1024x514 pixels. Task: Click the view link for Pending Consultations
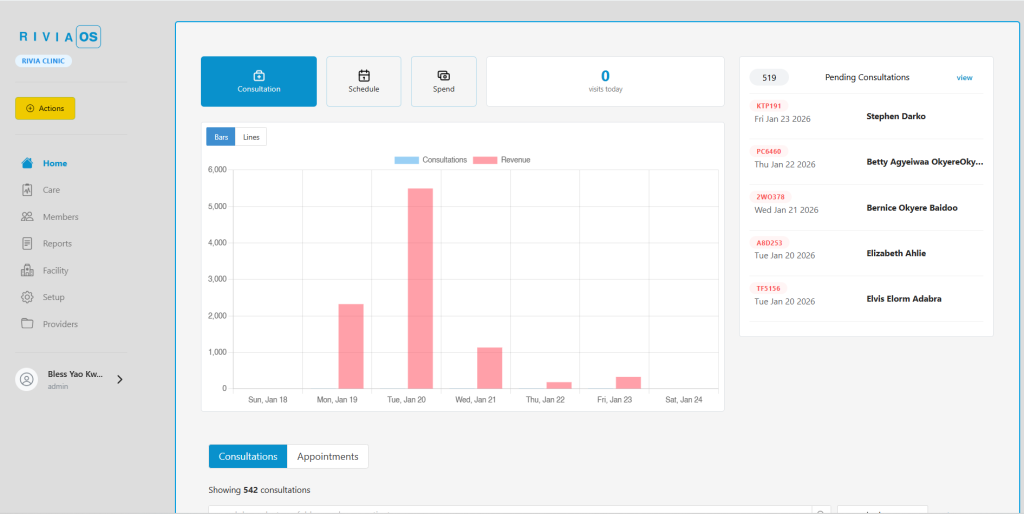click(964, 77)
